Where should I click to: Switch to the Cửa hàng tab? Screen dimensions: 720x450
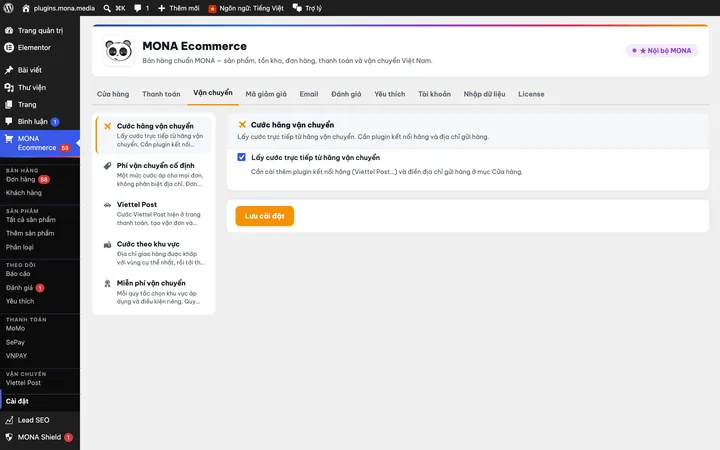pos(113,94)
